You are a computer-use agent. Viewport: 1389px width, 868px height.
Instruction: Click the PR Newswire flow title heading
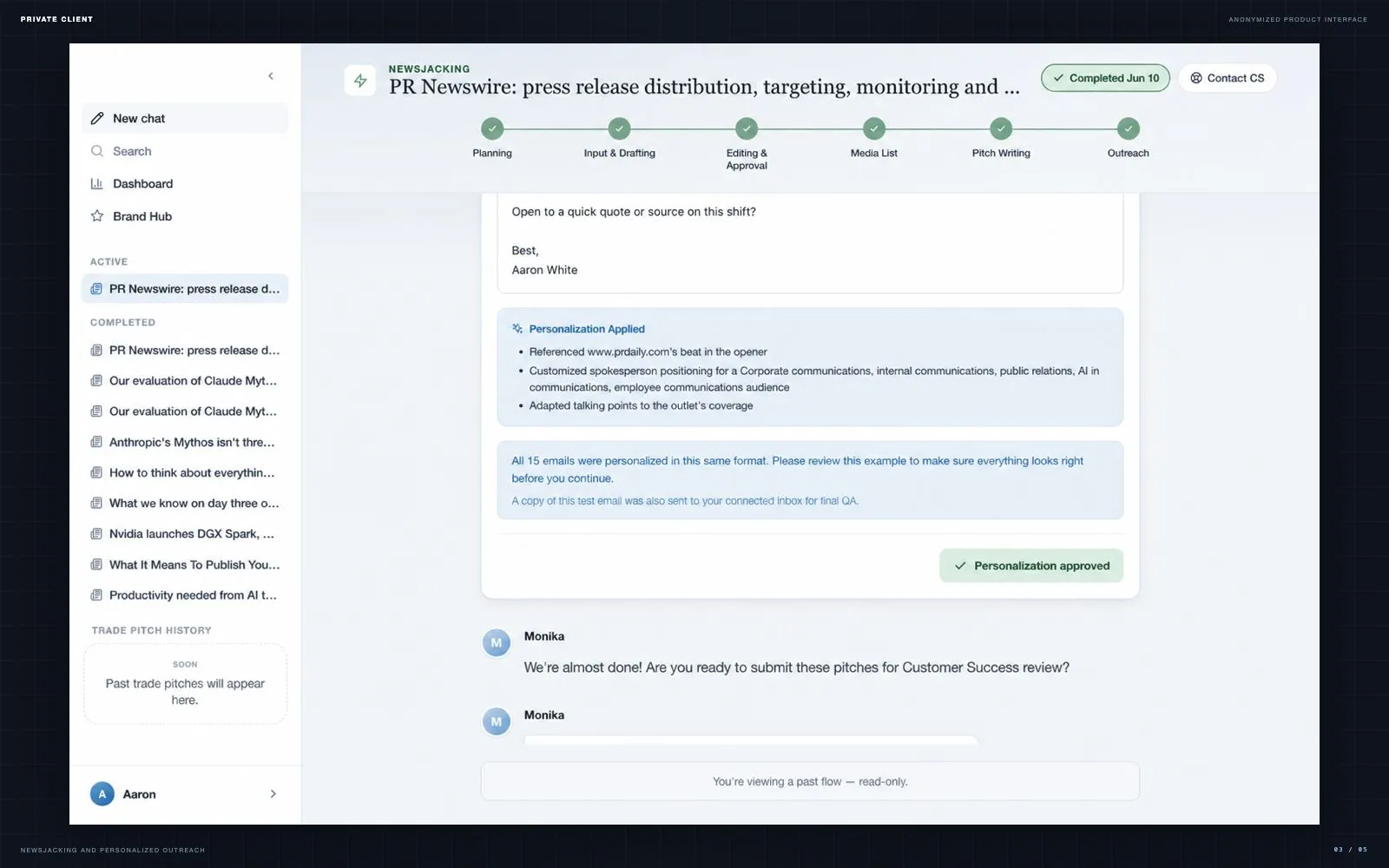click(x=704, y=87)
